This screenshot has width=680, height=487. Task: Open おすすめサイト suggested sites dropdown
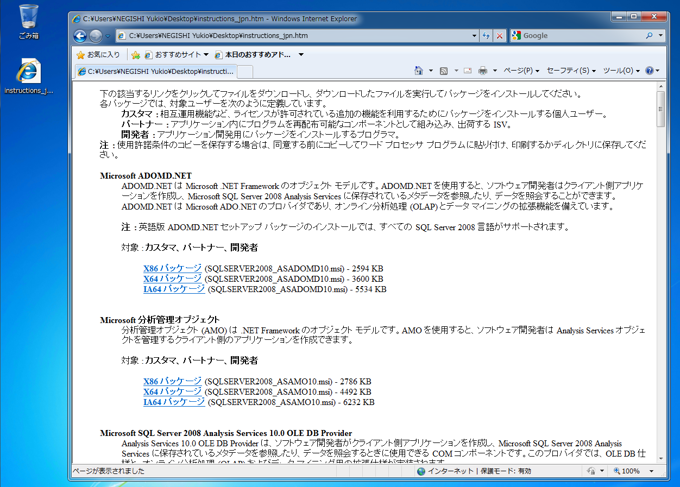177,55
